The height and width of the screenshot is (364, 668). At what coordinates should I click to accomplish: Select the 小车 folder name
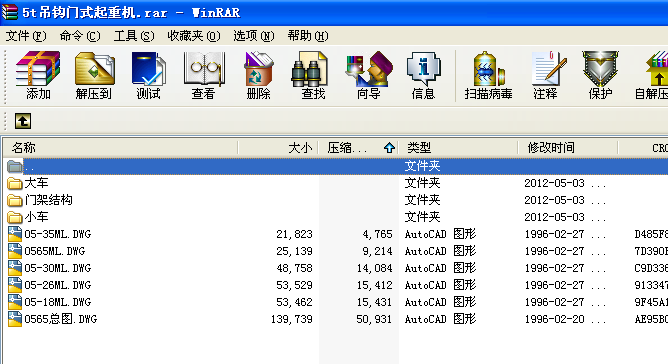(x=36, y=217)
